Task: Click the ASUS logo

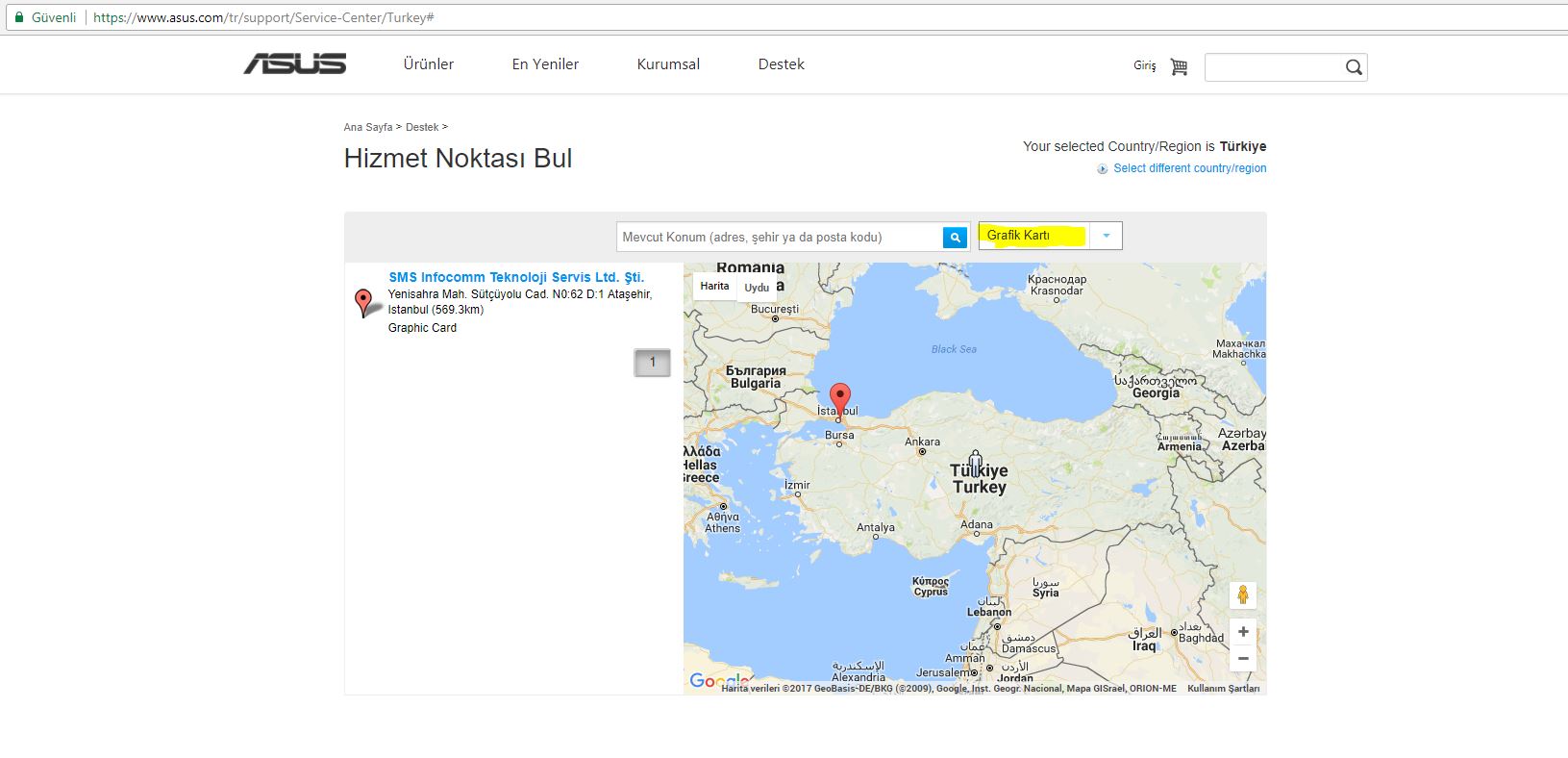Action: 294,64
